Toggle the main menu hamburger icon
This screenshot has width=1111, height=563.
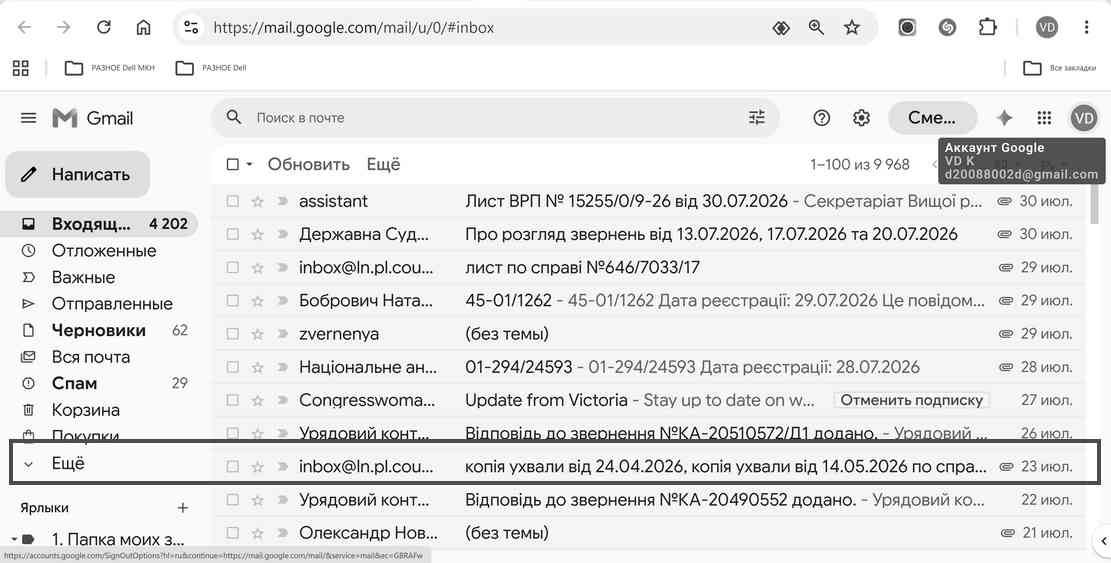(28, 118)
